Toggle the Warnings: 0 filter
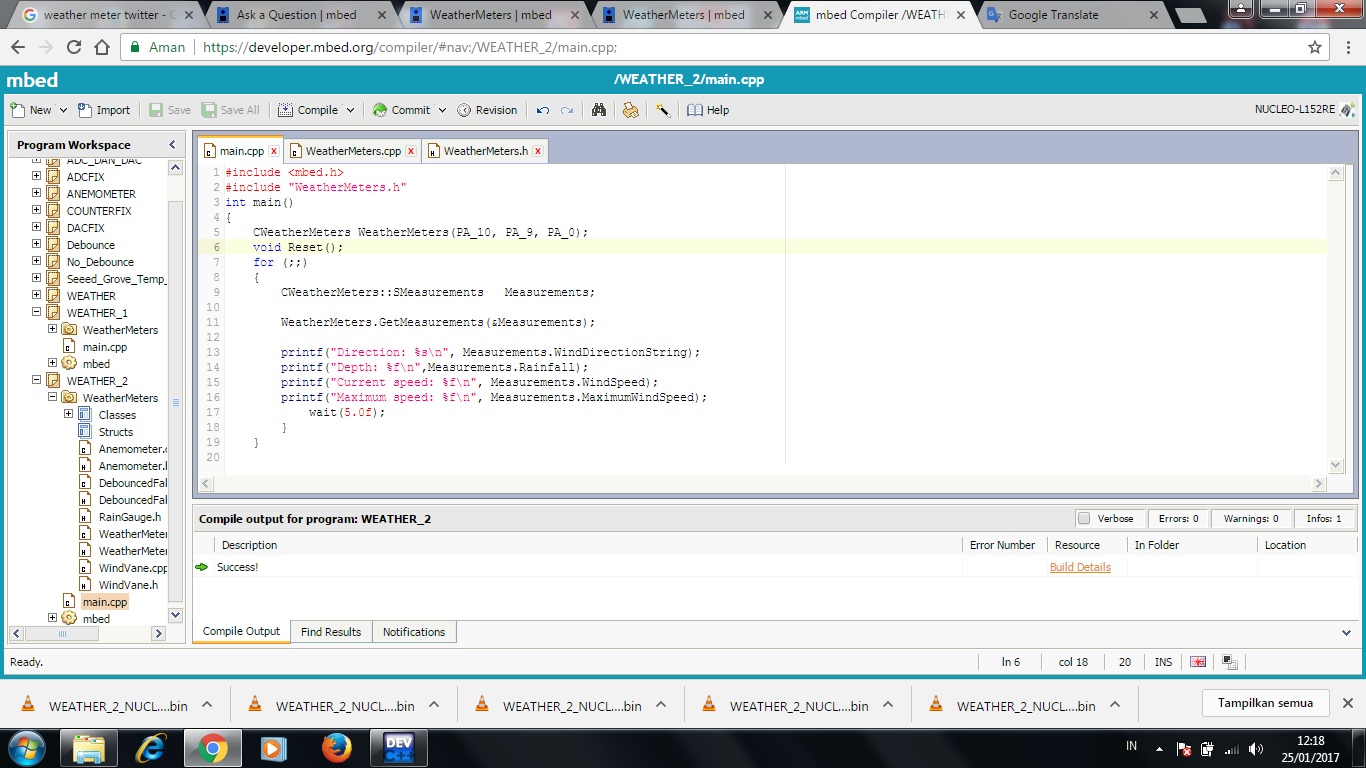This screenshot has height=768, width=1366. point(1251,518)
